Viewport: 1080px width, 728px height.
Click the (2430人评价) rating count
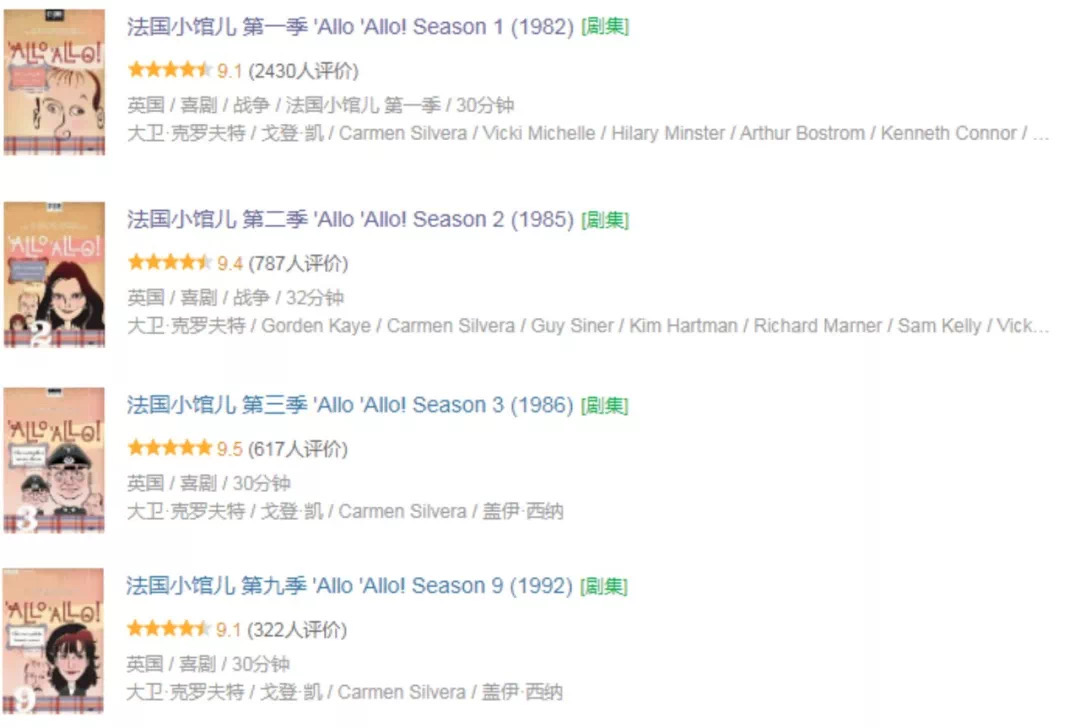[304, 71]
